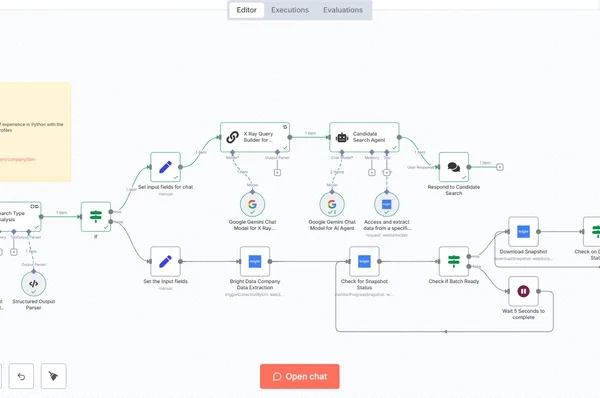Image resolution: width=600 pixels, height=398 pixels.
Task: Add node at Output Parser plus connector
Action: tap(277, 173)
